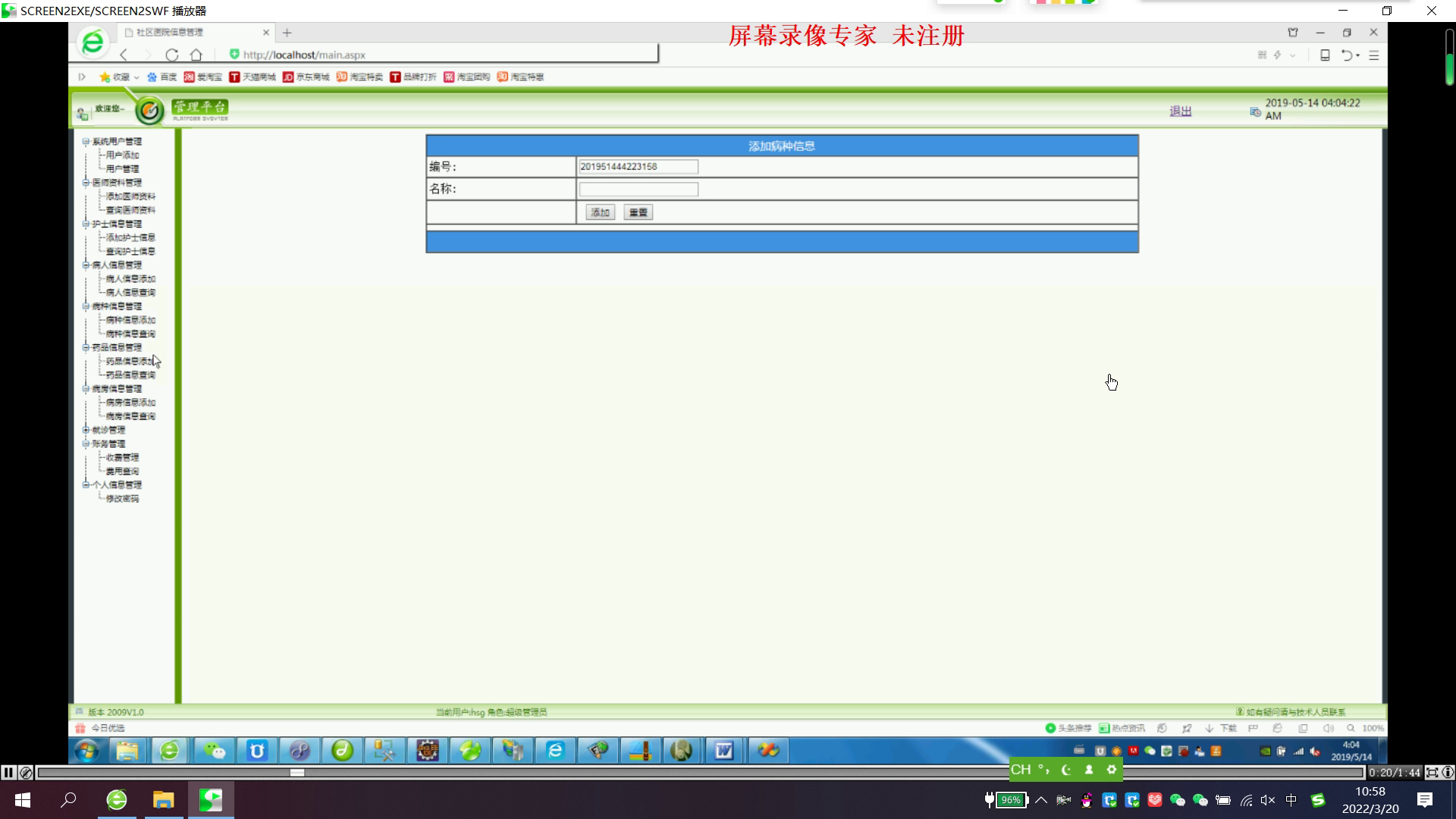This screenshot has width=1456, height=819.
Task: Click the 退出 logout link
Action: tap(1181, 111)
